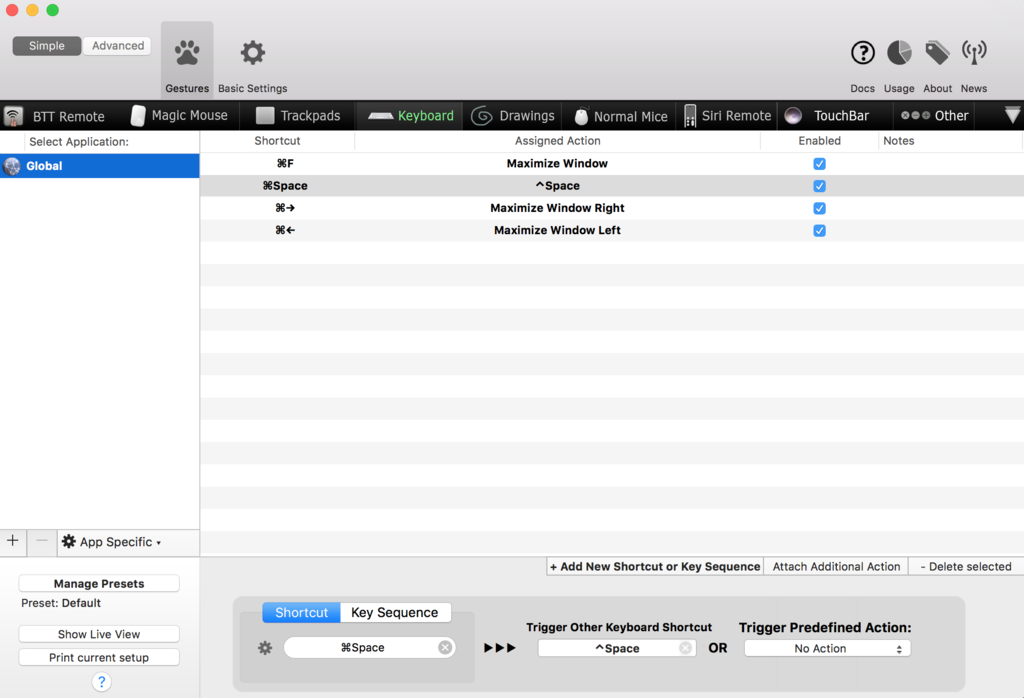Open the Gestures section paw icon

tap(187, 54)
